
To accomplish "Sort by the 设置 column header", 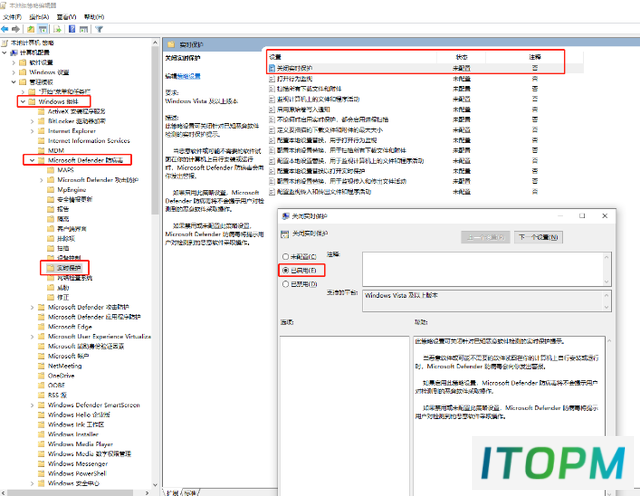I will click(x=352, y=57).
